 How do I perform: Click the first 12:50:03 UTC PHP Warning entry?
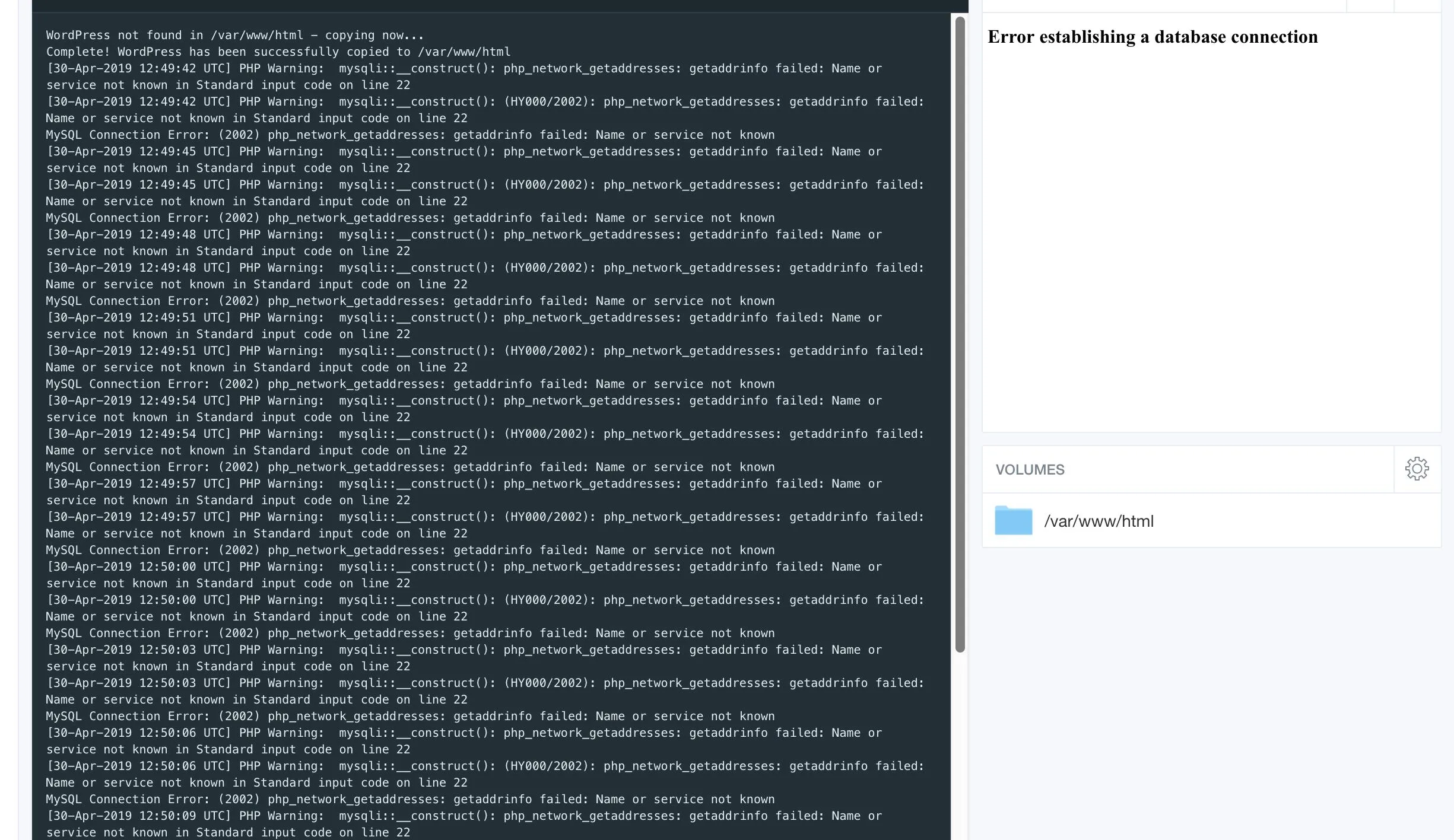tap(463, 650)
